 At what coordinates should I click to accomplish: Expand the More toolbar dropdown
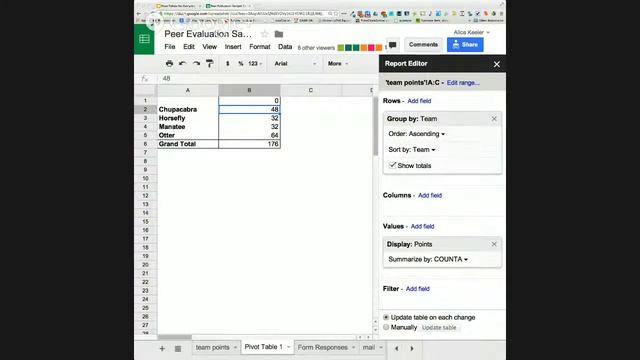tap(338, 64)
